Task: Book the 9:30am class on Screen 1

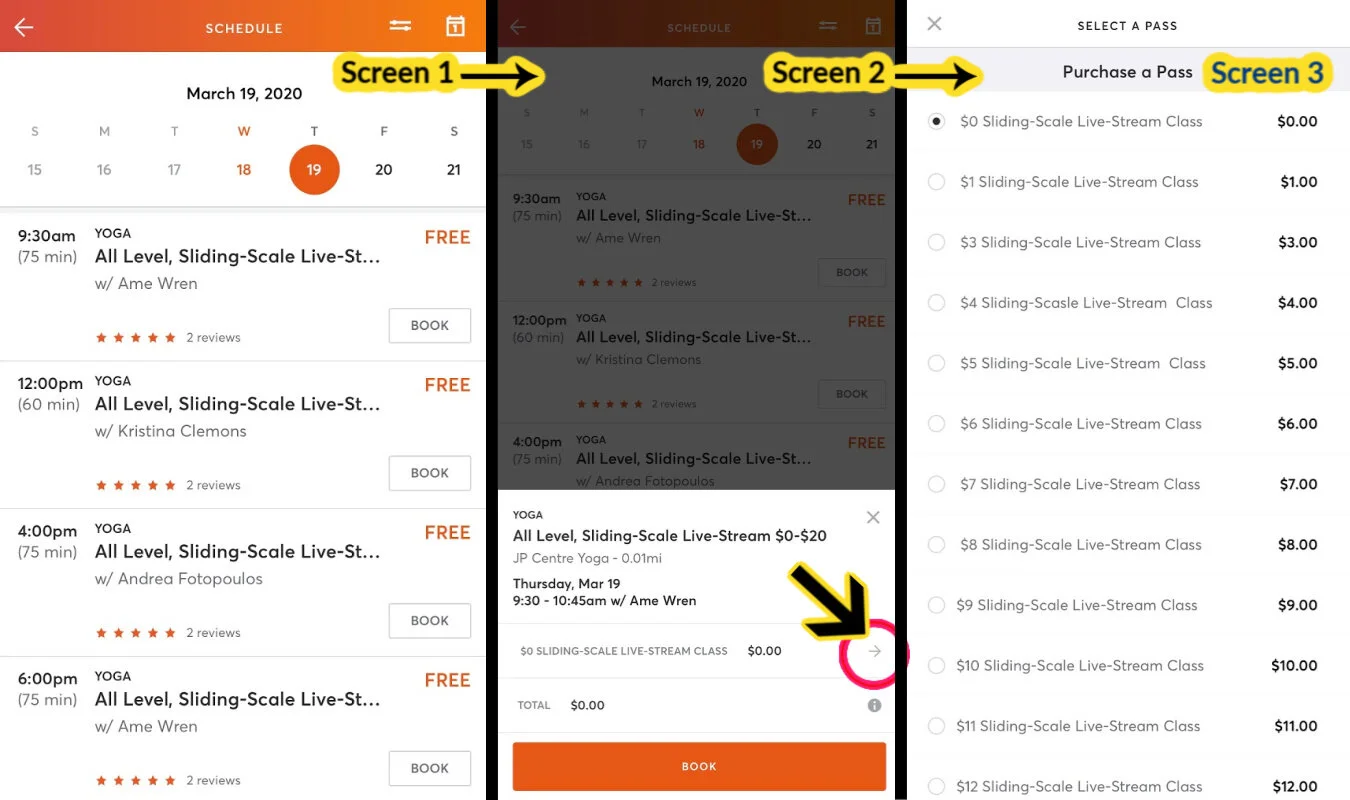Action: pyautogui.click(x=429, y=325)
